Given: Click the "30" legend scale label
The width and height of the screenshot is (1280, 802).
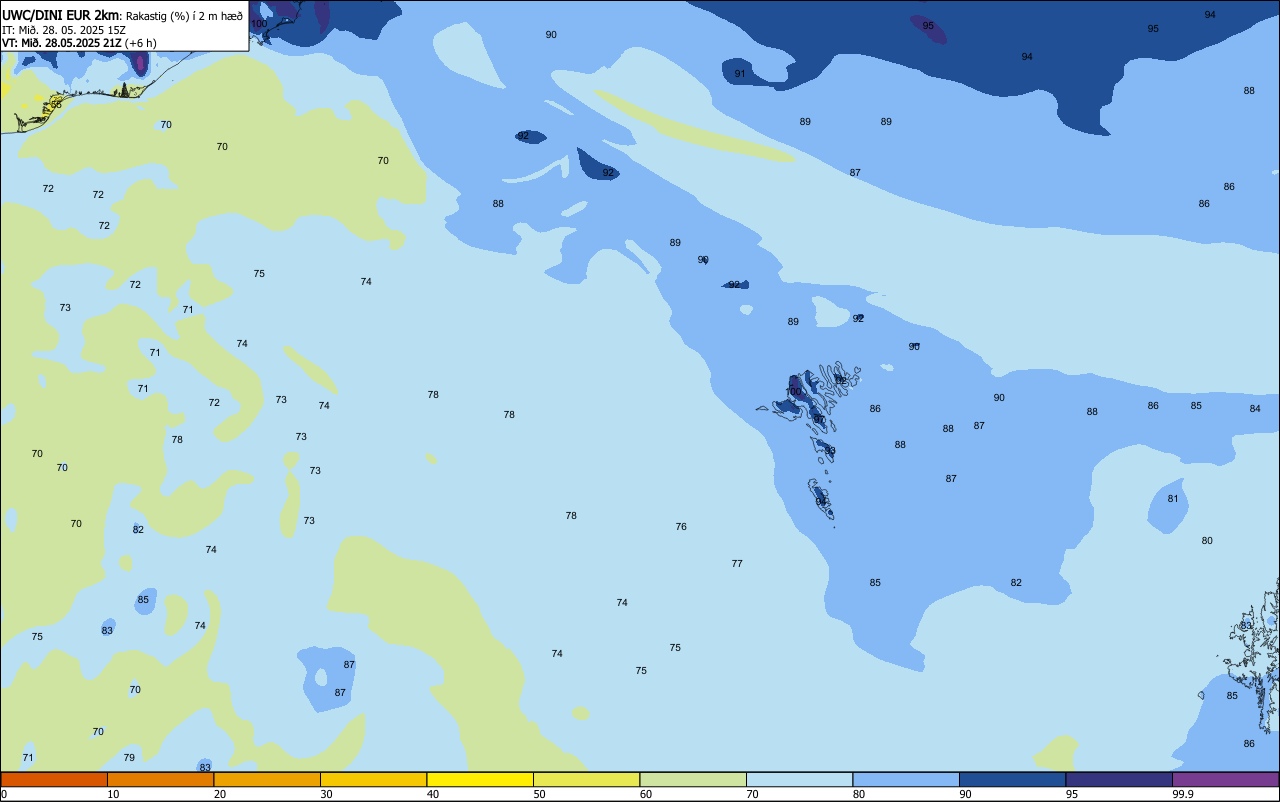Looking at the screenshot, I should click(326, 794).
